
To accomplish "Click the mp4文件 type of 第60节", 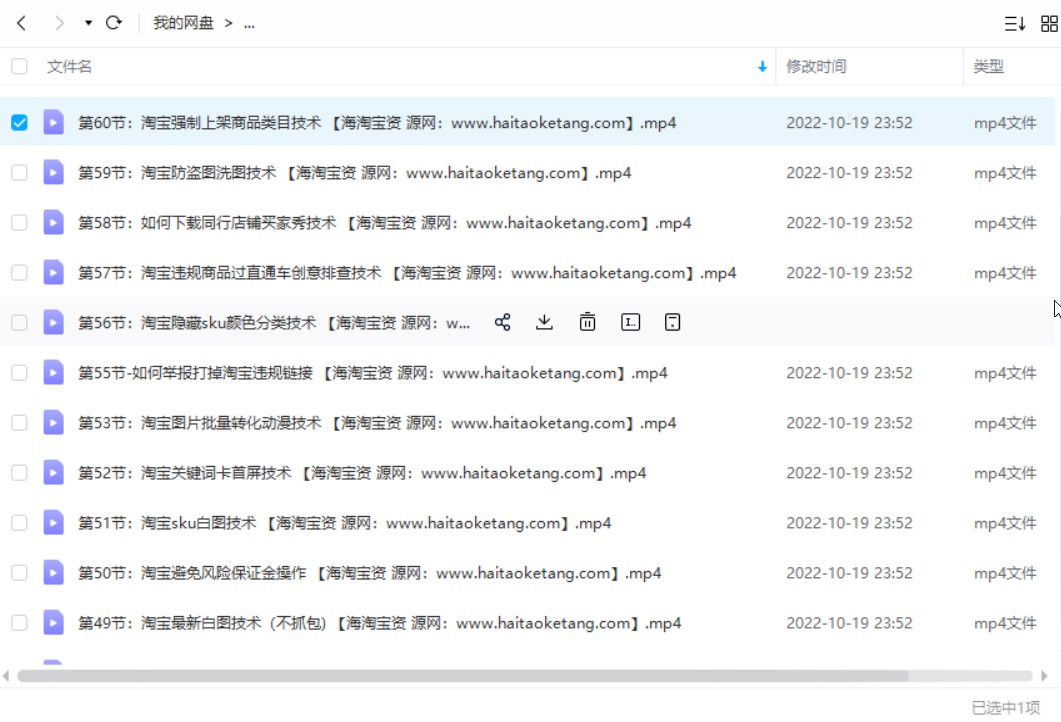I will [1005, 122].
